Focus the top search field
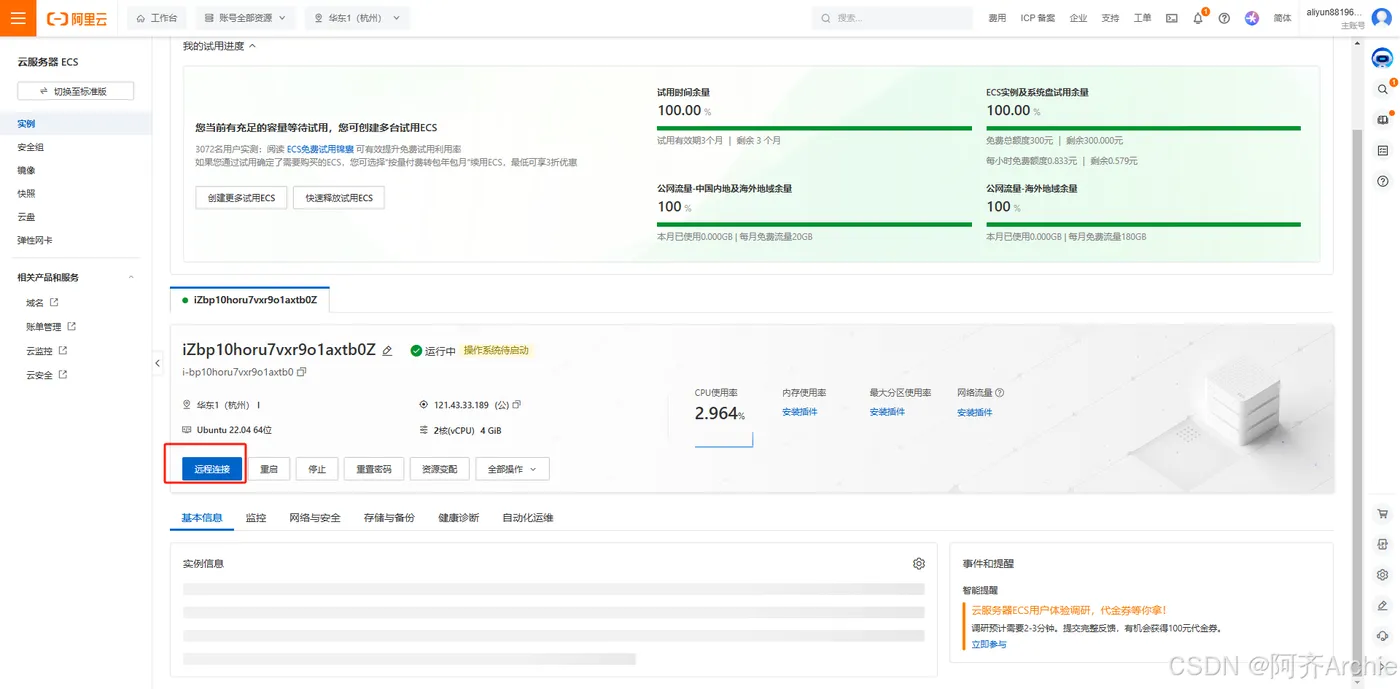This screenshot has height=689, width=1400. tap(892, 18)
